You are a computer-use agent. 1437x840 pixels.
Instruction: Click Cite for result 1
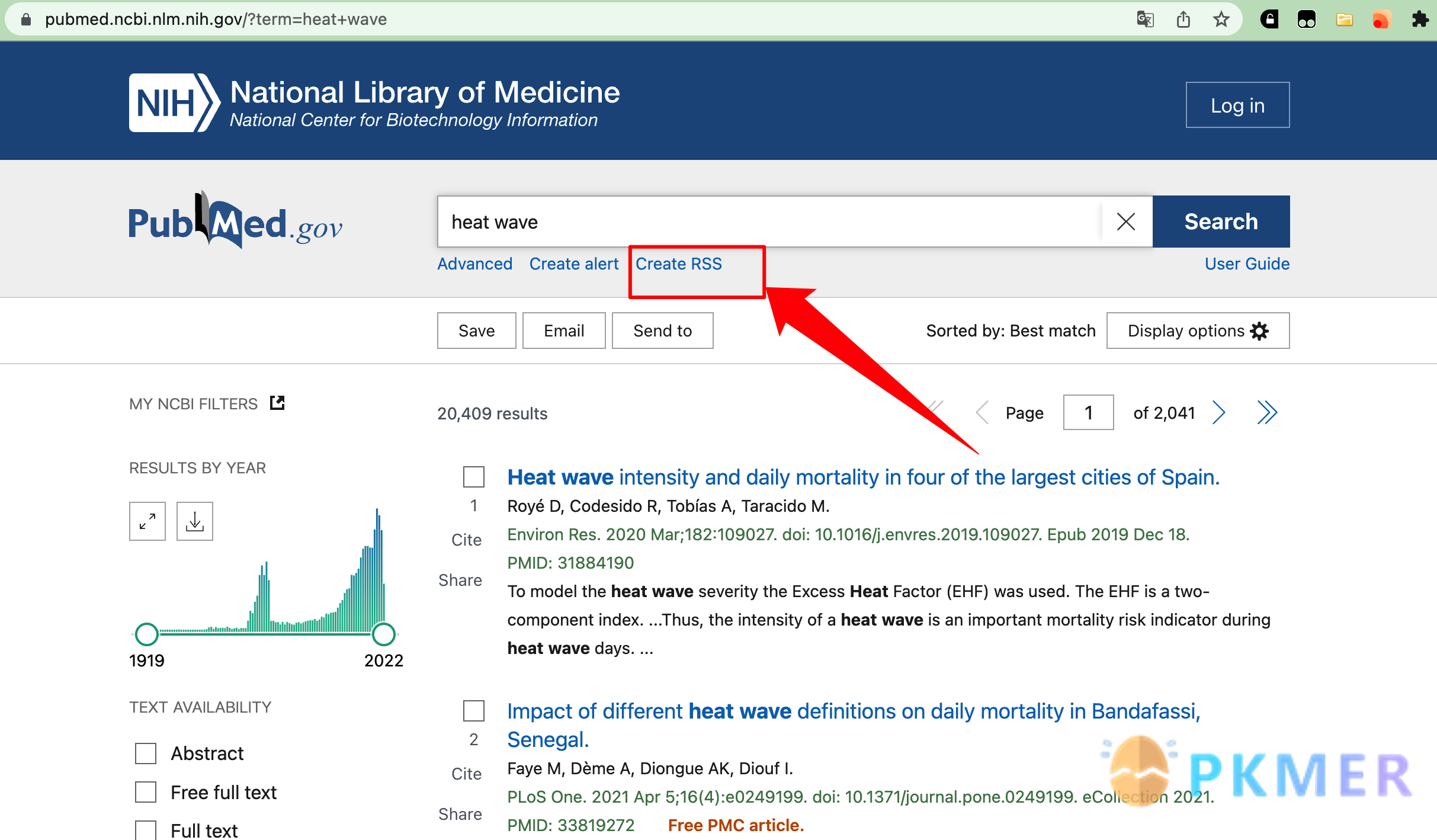(x=466, y=540)
